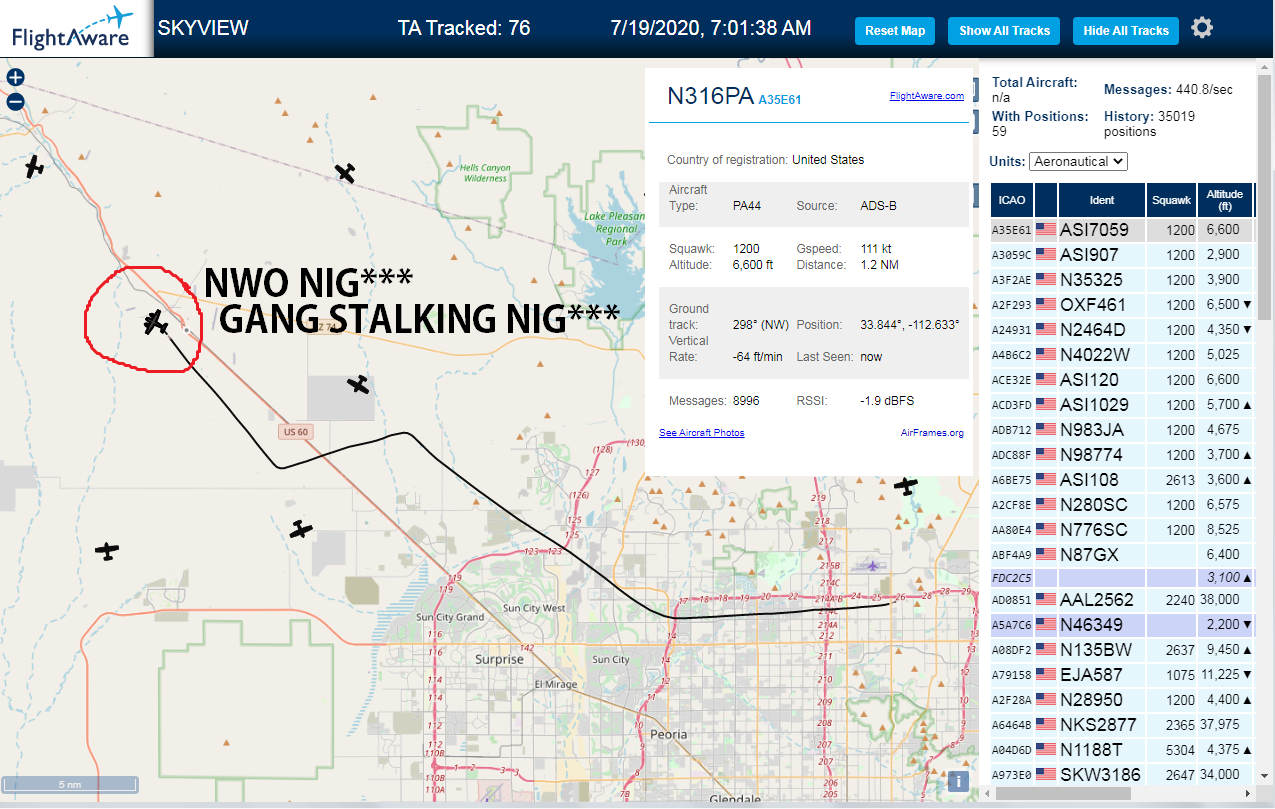
Task: Open the FlightAware.com link
Action: pos(926,96)
